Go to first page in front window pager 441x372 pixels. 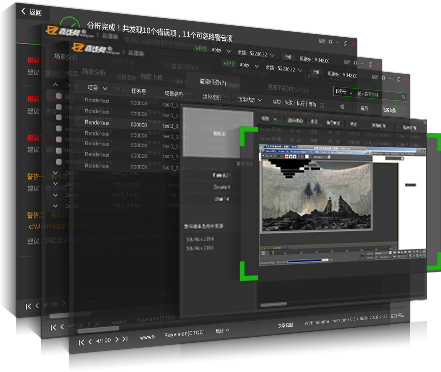pyautogui.click(x=81, y=342)
